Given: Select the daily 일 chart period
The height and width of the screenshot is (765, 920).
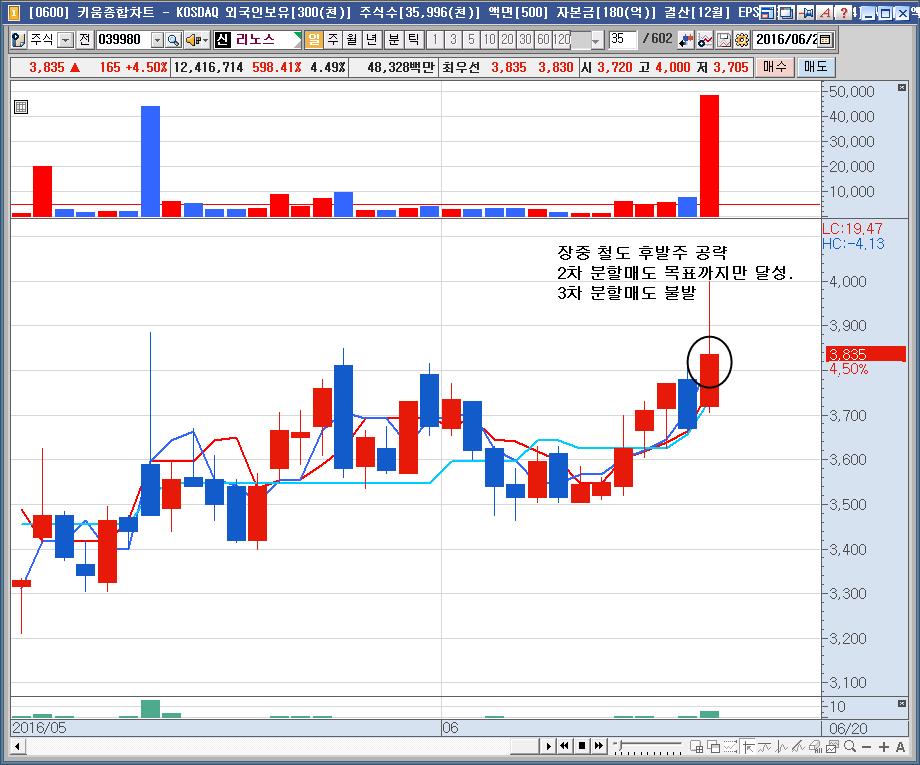Looking at the screenshot, I should coord(314,40).
